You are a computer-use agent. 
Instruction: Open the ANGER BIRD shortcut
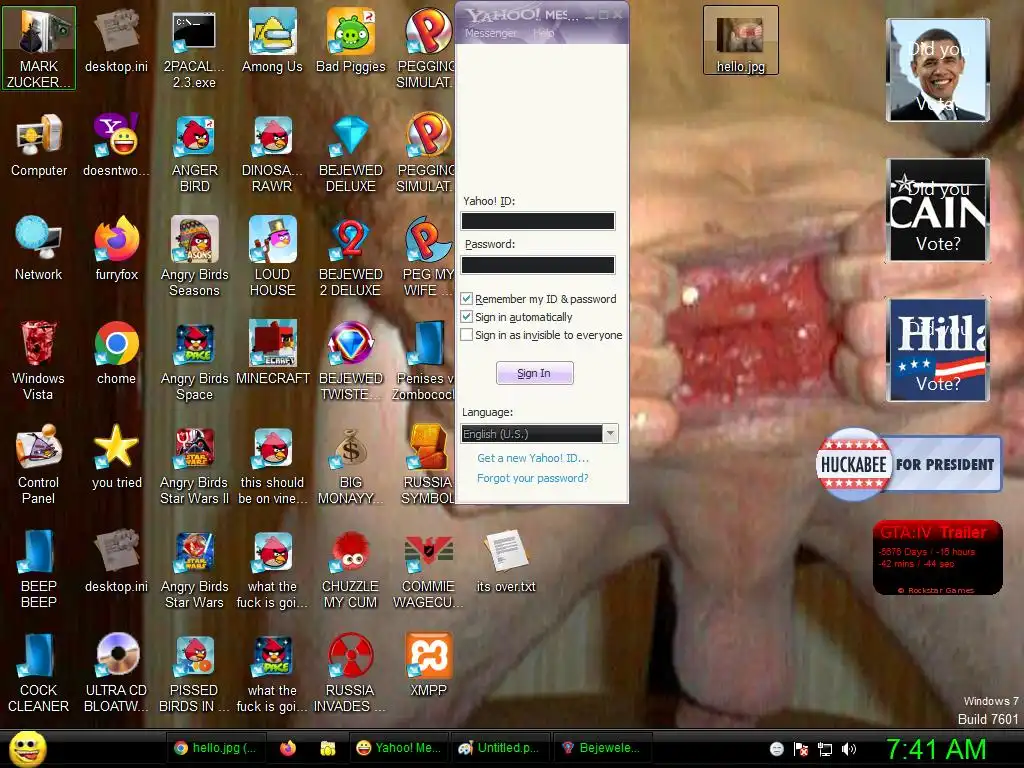tap(195, 154)
